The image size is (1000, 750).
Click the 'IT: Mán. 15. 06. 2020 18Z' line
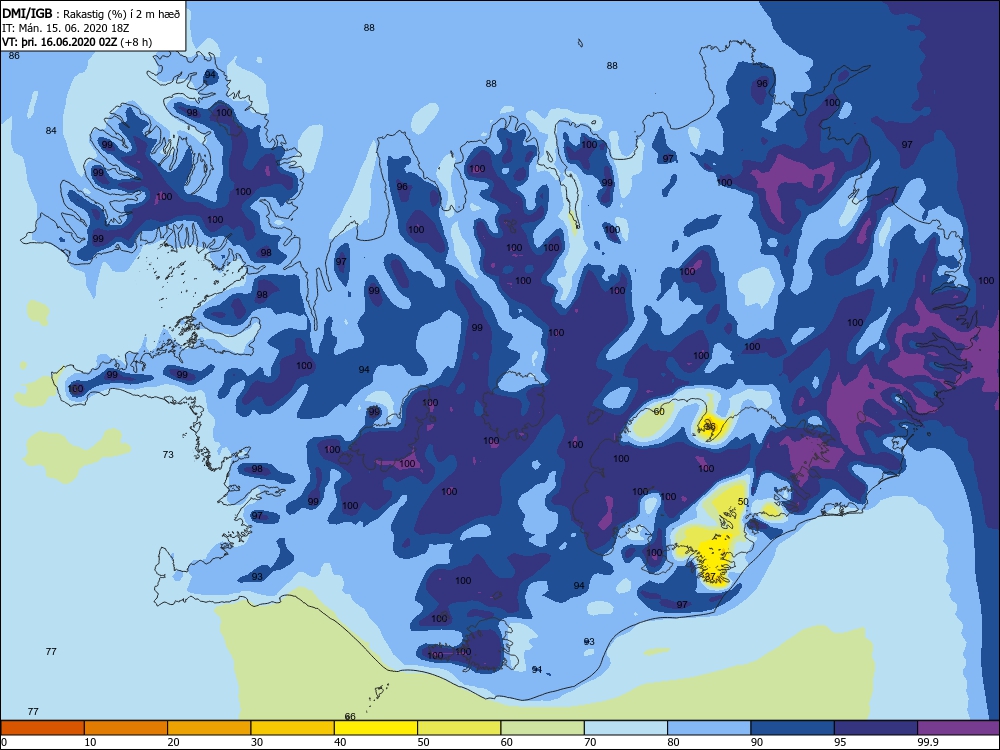[x=65, y=28]
